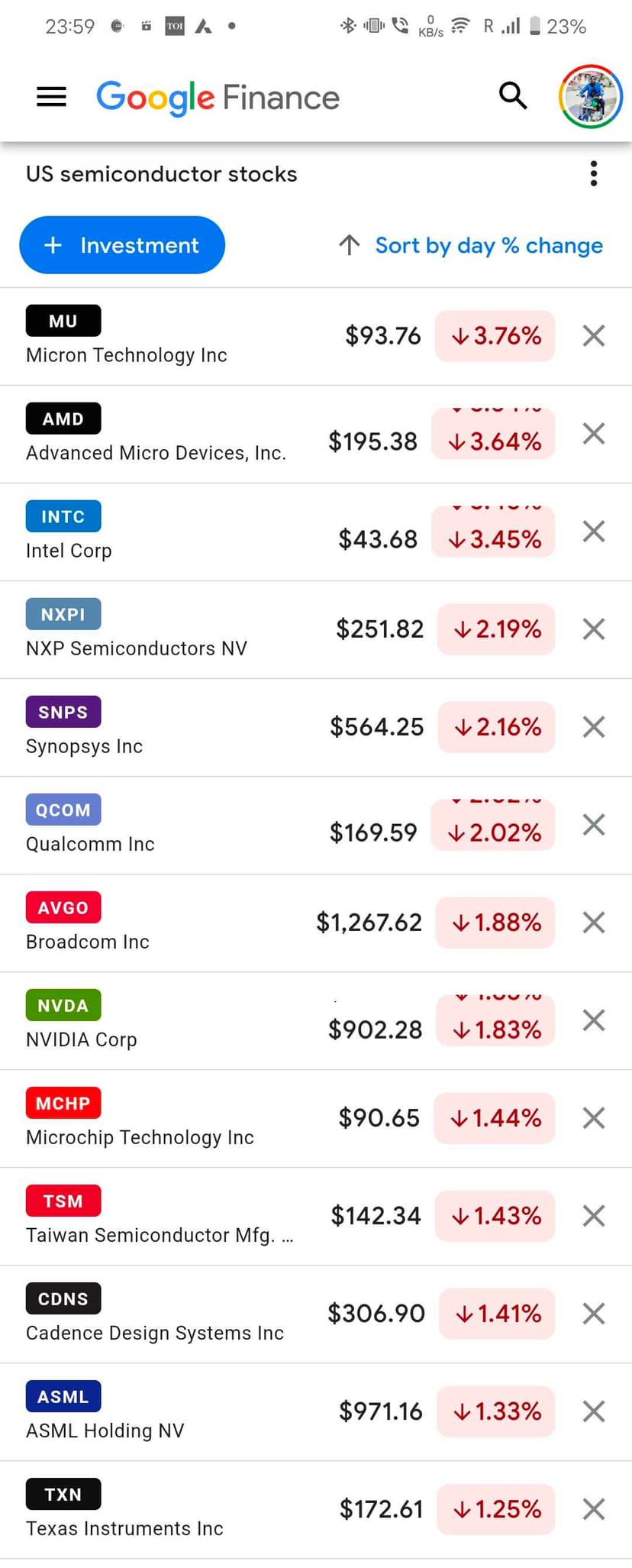This screenshot has width=632, height=1568.
Task: Delete the Intel Corp row
Action: click(x=593, y=532)
